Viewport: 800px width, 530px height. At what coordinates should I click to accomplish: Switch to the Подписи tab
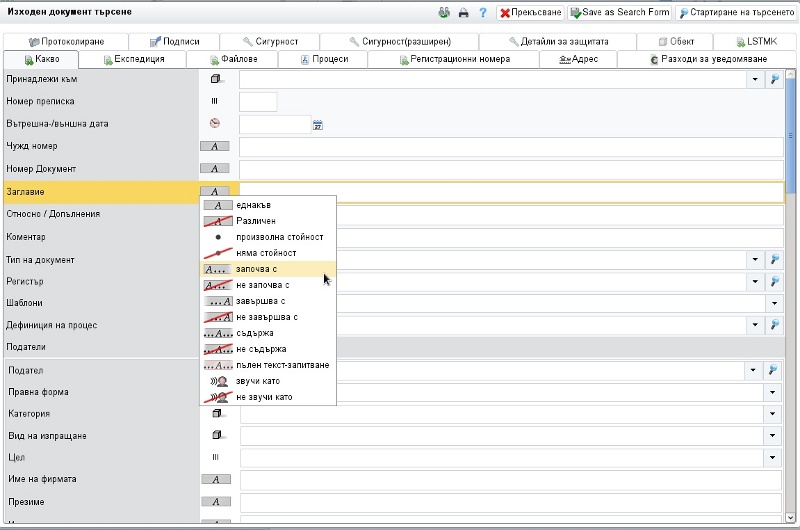174,41
